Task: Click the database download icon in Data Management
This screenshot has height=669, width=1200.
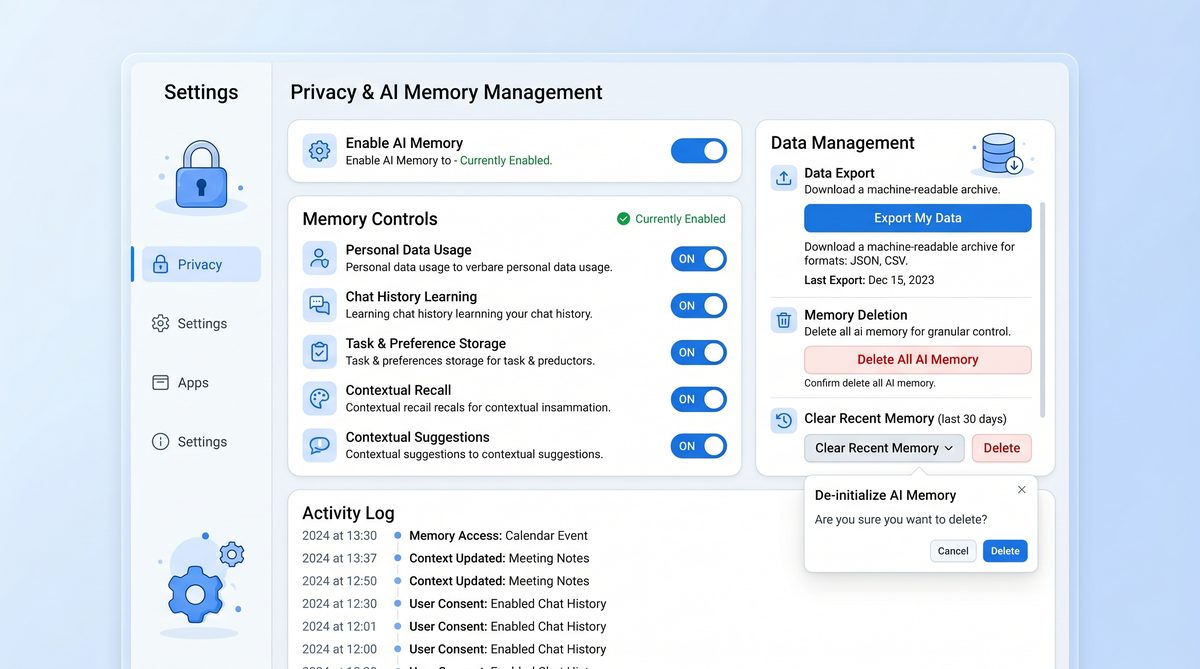Action: (1001, 155)
